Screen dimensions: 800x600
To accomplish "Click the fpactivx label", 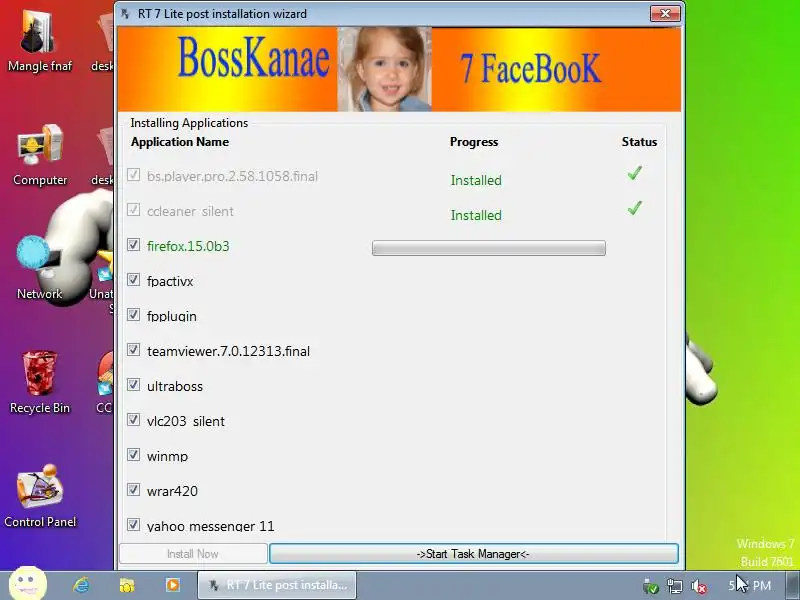I will [x=170, y=281].
